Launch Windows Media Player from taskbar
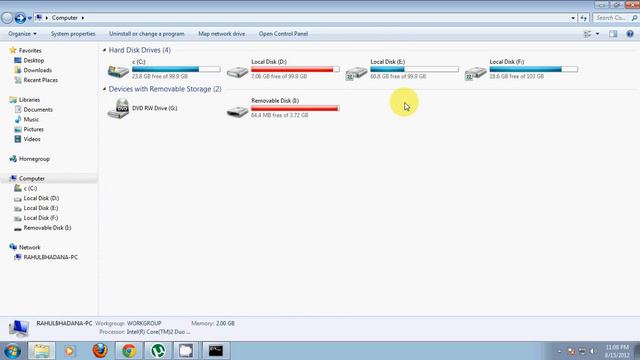Image resolution: width=640 pixels, height=360 pixels. [x=69, y=351]
